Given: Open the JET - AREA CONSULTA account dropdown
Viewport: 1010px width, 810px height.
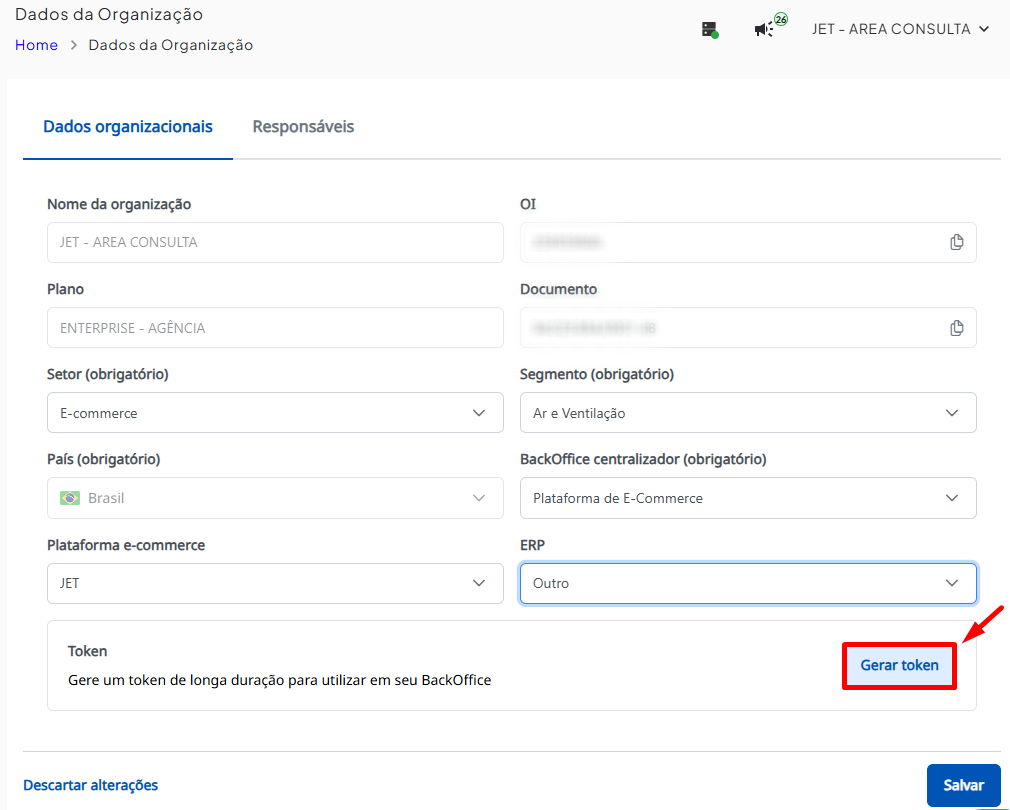Looking at the screenshot, I should coord(900,29).
